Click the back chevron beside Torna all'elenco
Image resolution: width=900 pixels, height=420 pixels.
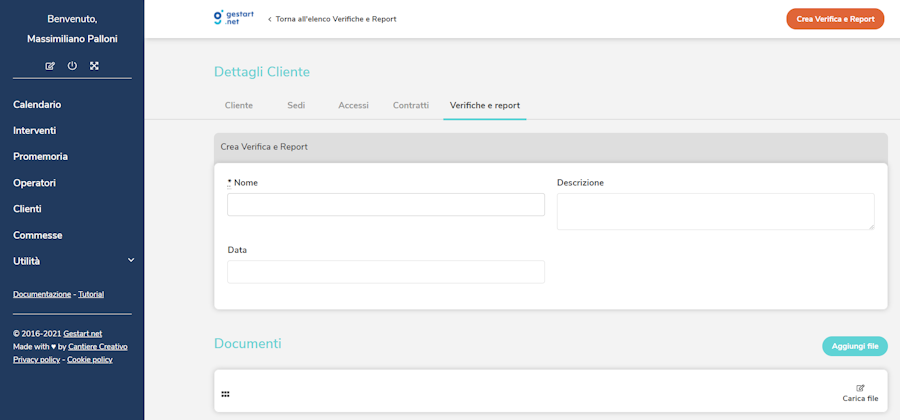269,19
